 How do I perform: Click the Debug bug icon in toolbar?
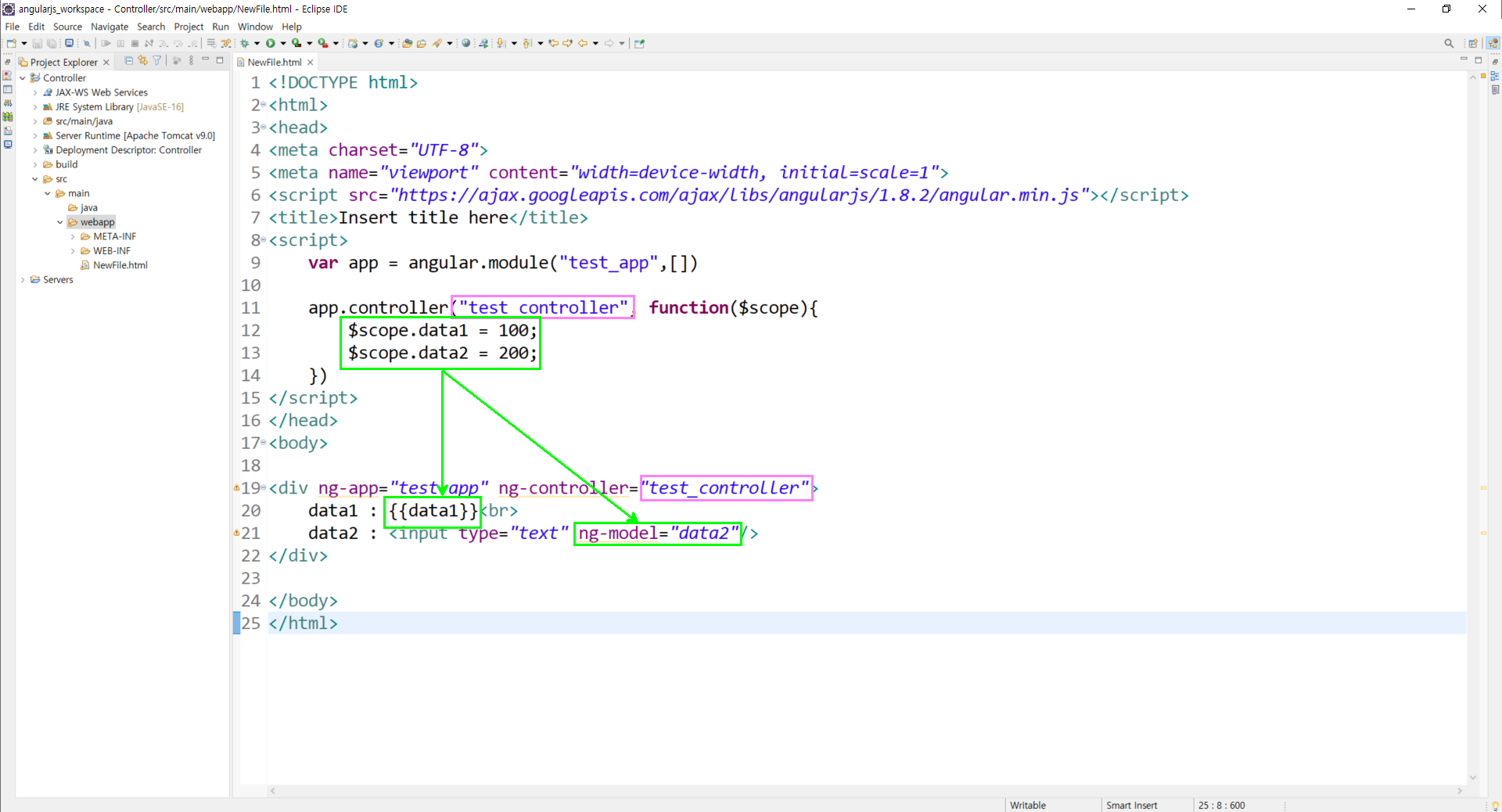click(245, 44)
